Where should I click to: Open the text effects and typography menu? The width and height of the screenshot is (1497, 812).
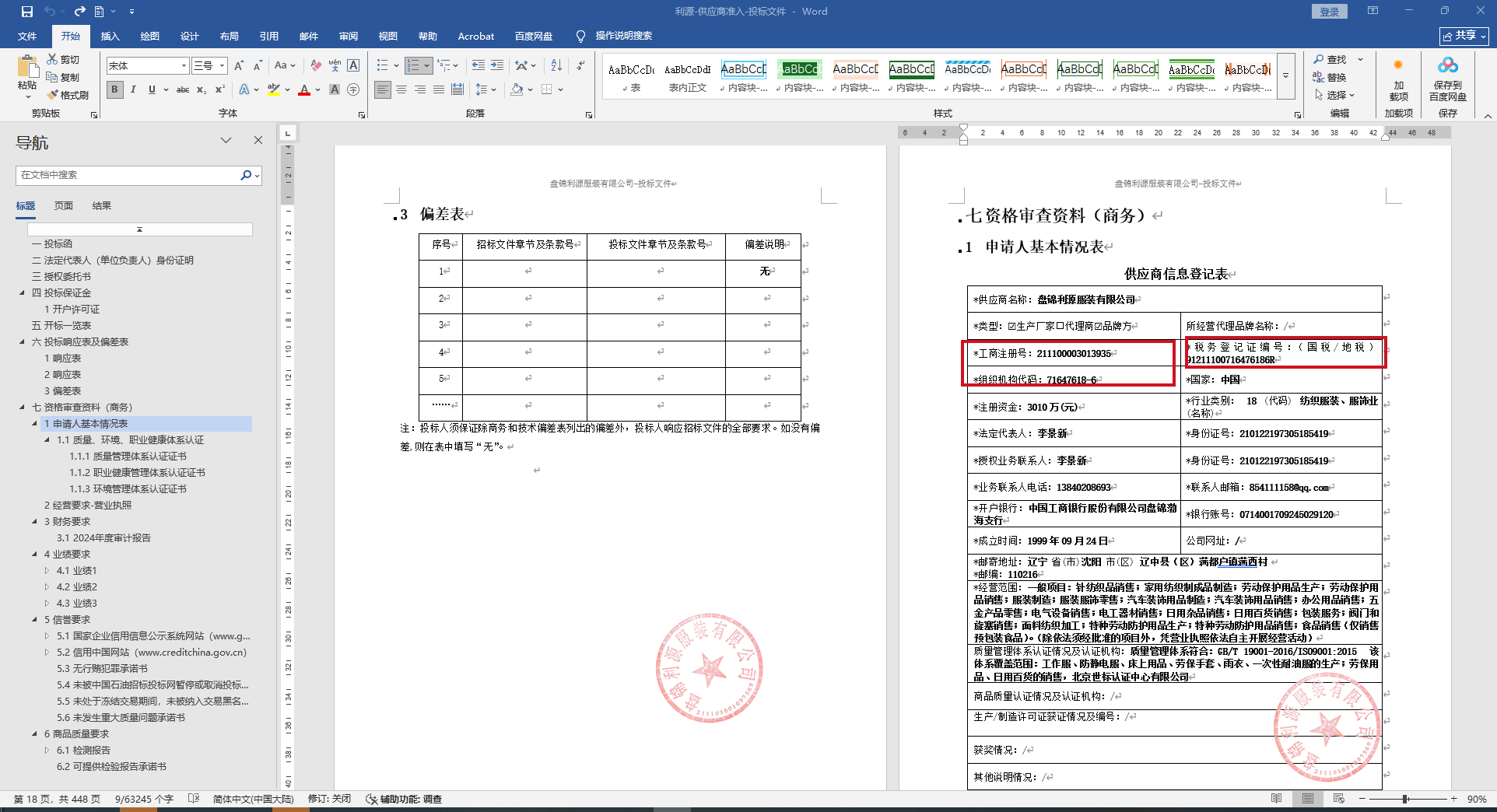248,89
